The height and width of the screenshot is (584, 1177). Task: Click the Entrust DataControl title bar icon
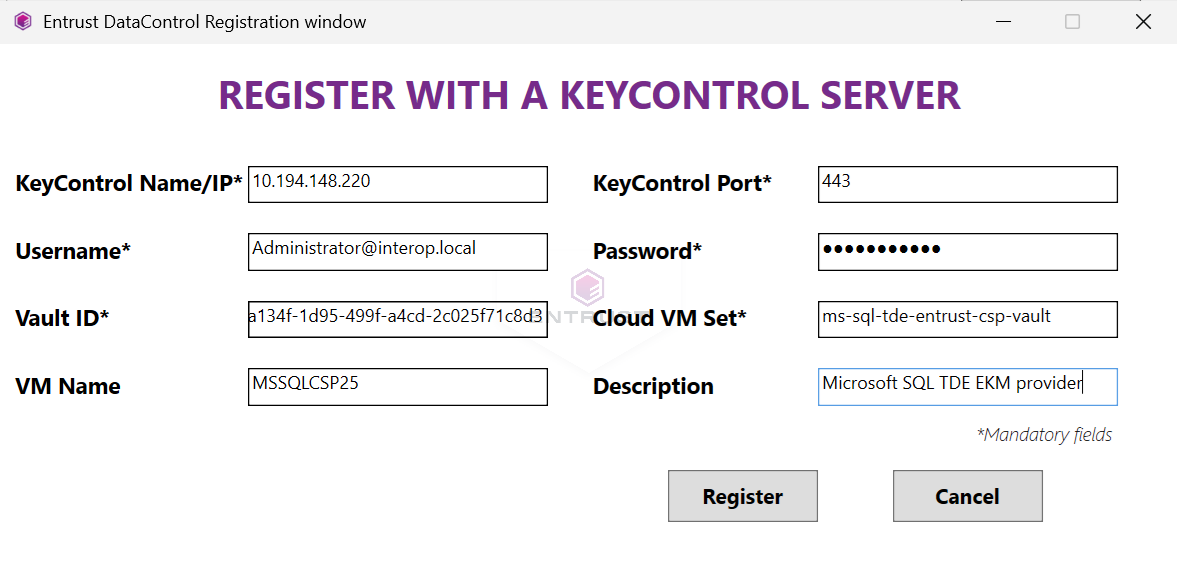[22, 21]
